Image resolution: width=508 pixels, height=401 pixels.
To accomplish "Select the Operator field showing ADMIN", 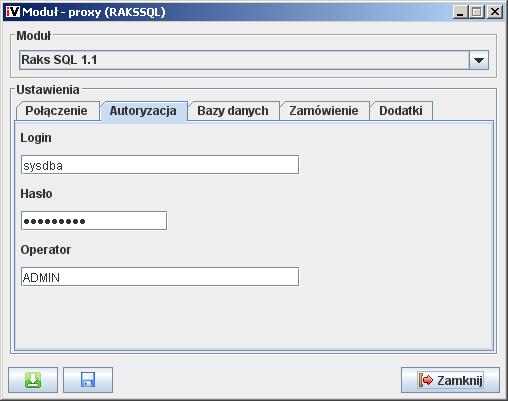I will point(160,276).
